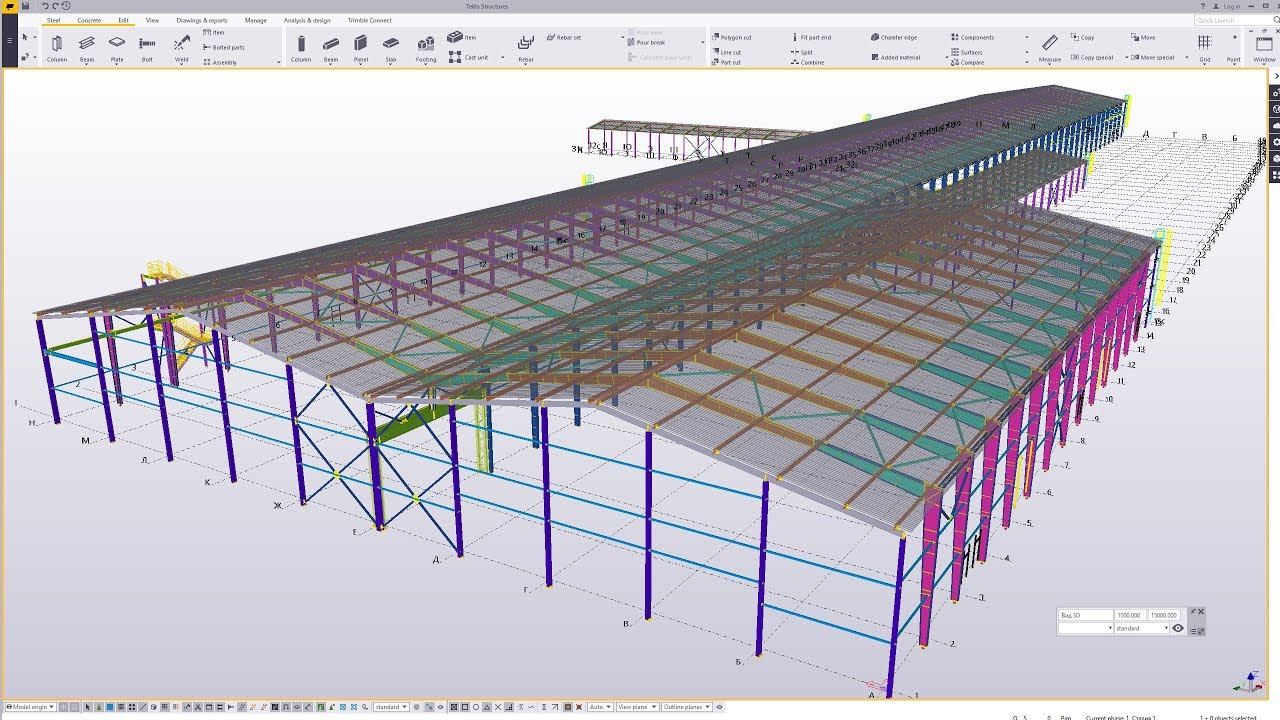This screenshot has height=720, width=1280.
Task: Click the Log in link
Action: (1231, 6)
